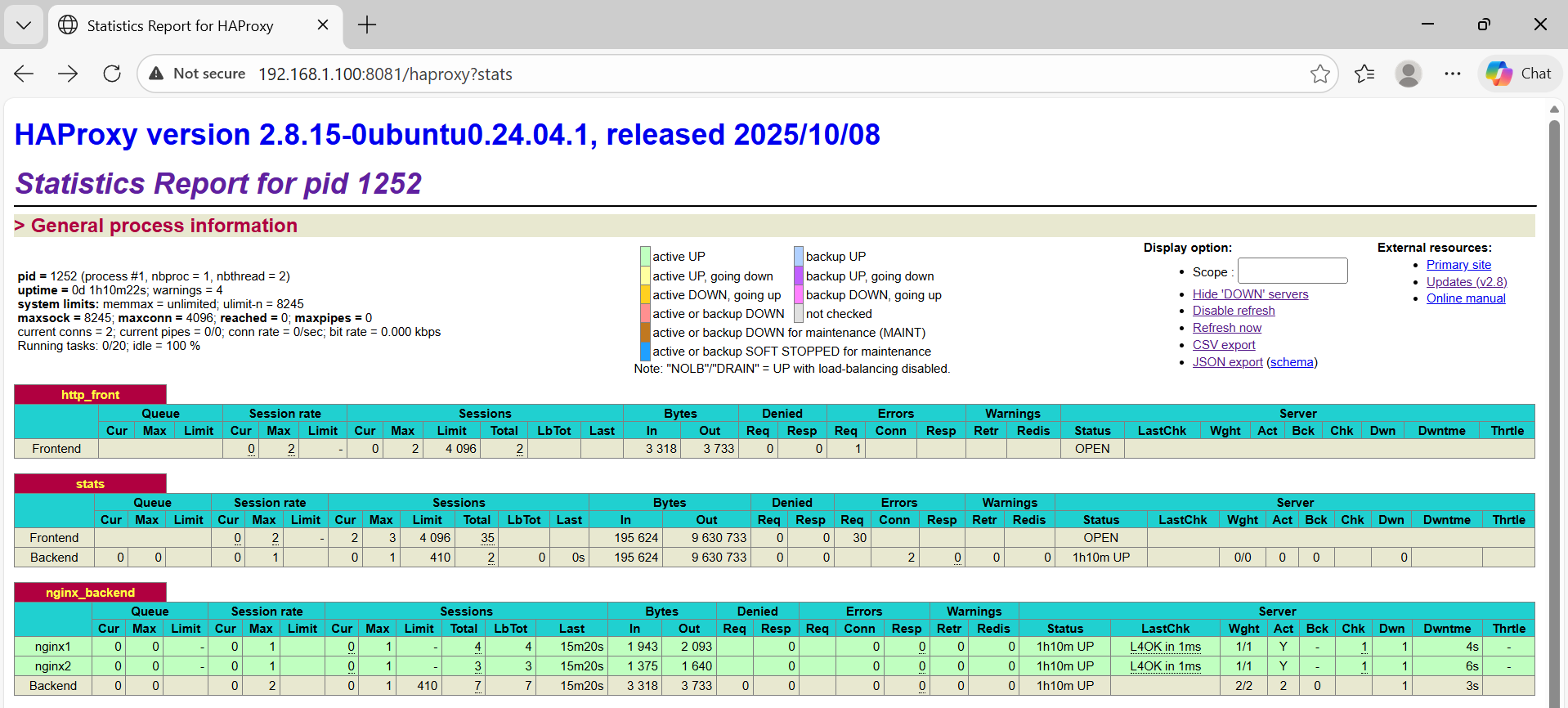Open the Settings and more ellipsis menu
The height and width of the screenshot is (708, 1568).
click(1452, 74)
